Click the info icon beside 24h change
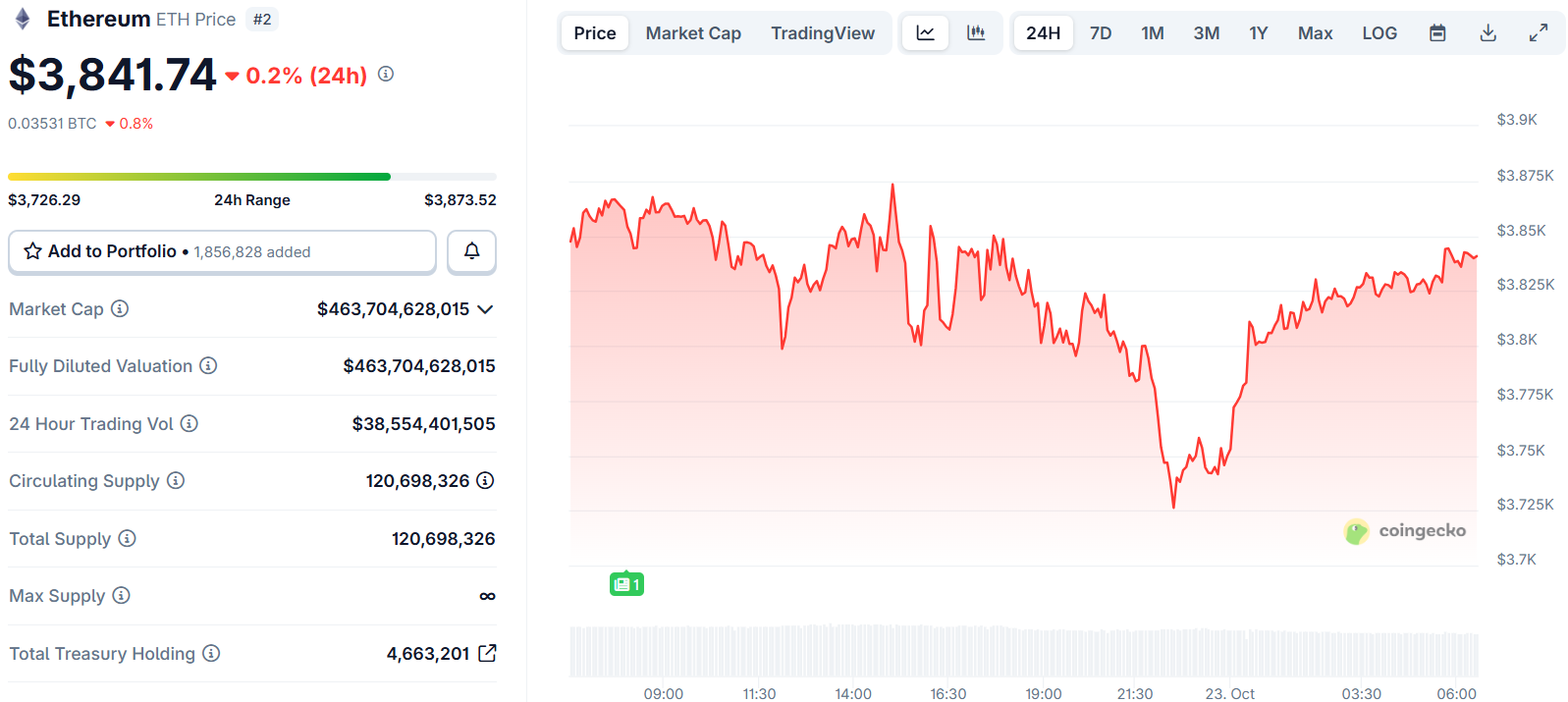 click(386, 74)
